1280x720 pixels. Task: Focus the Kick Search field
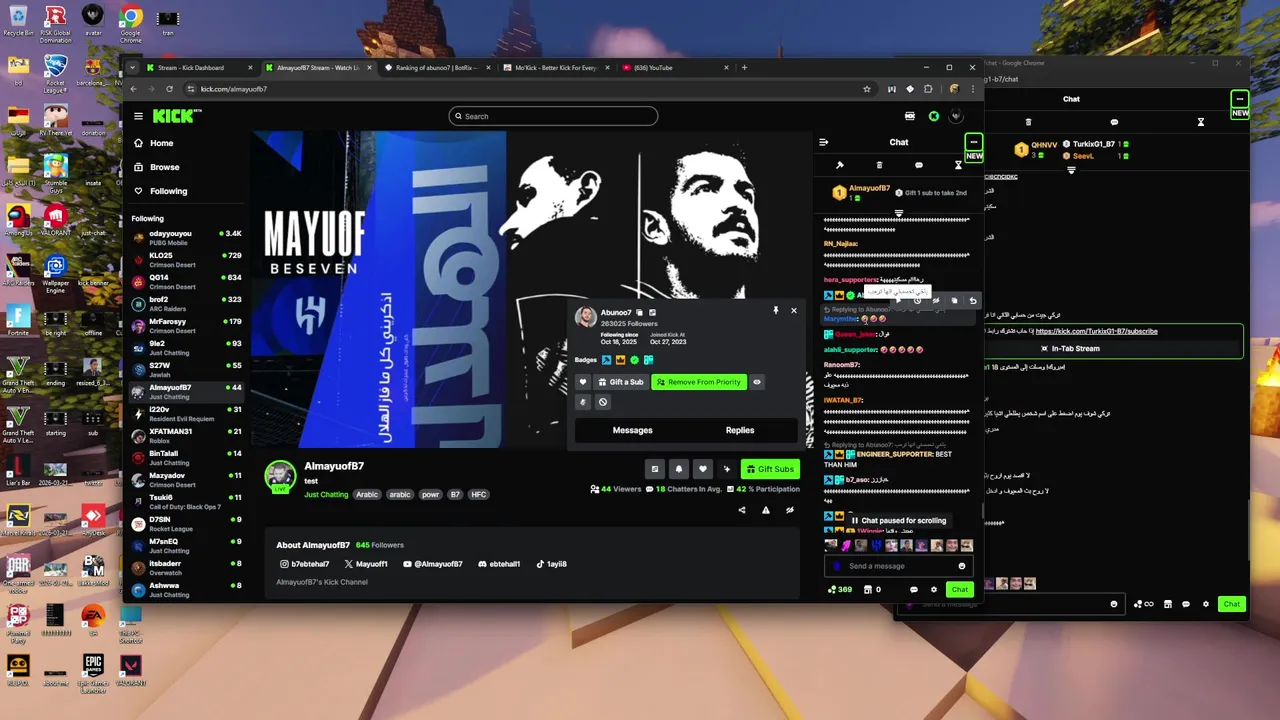click(x=553, y=116)
